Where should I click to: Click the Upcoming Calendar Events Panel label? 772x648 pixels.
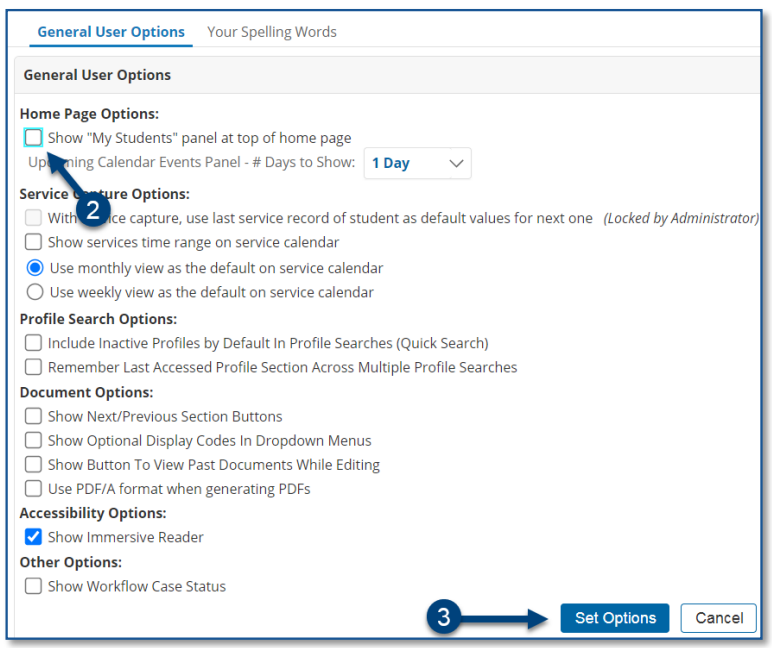(x=192, y=162)
